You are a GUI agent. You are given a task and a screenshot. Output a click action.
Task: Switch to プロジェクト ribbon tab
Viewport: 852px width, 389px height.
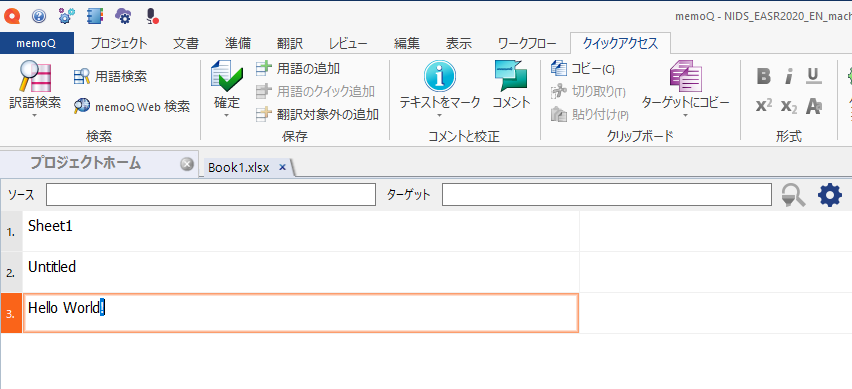(x=118, y=43)
